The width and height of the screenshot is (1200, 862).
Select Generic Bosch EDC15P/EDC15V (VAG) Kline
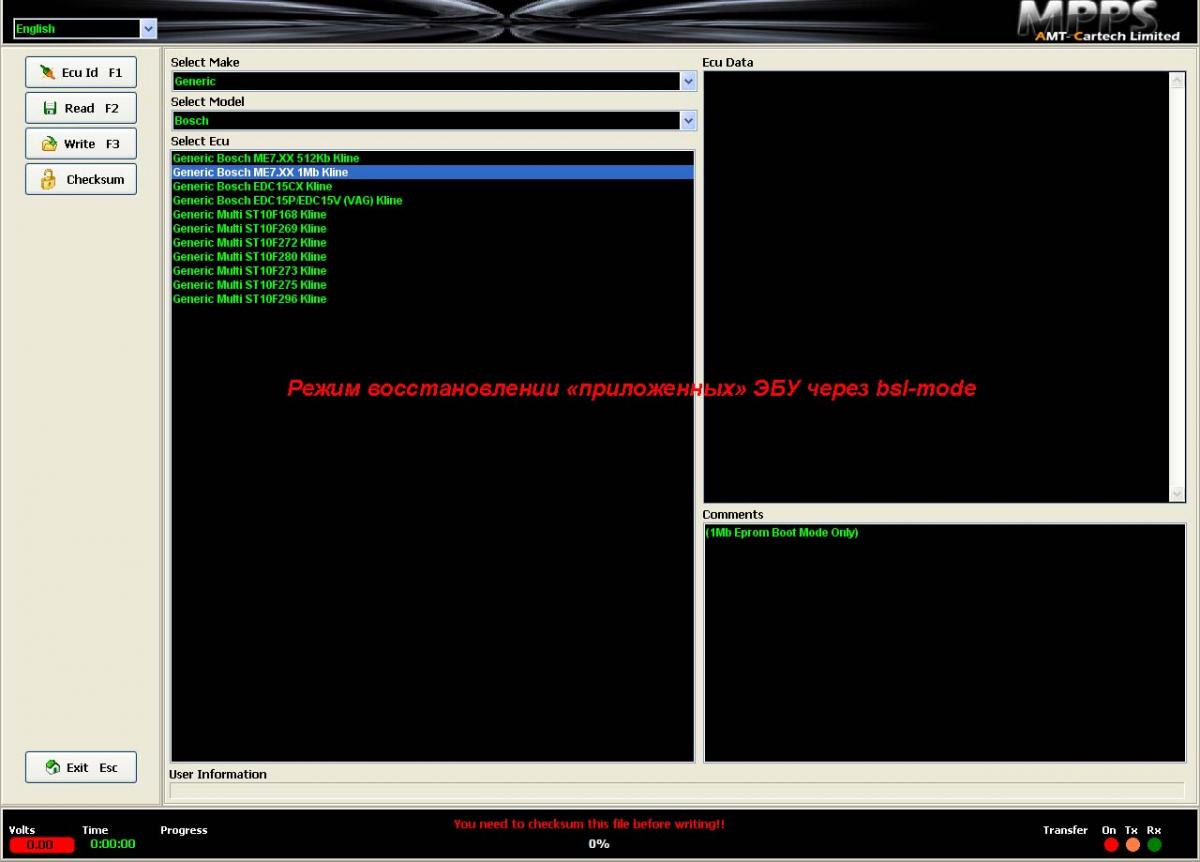coord(432,200)
